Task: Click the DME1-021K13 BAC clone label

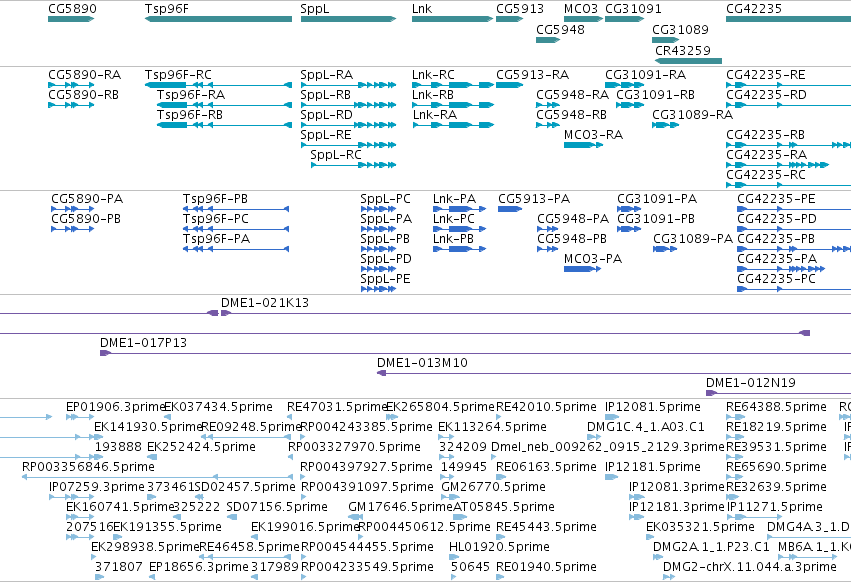Action: coord(265,303)
